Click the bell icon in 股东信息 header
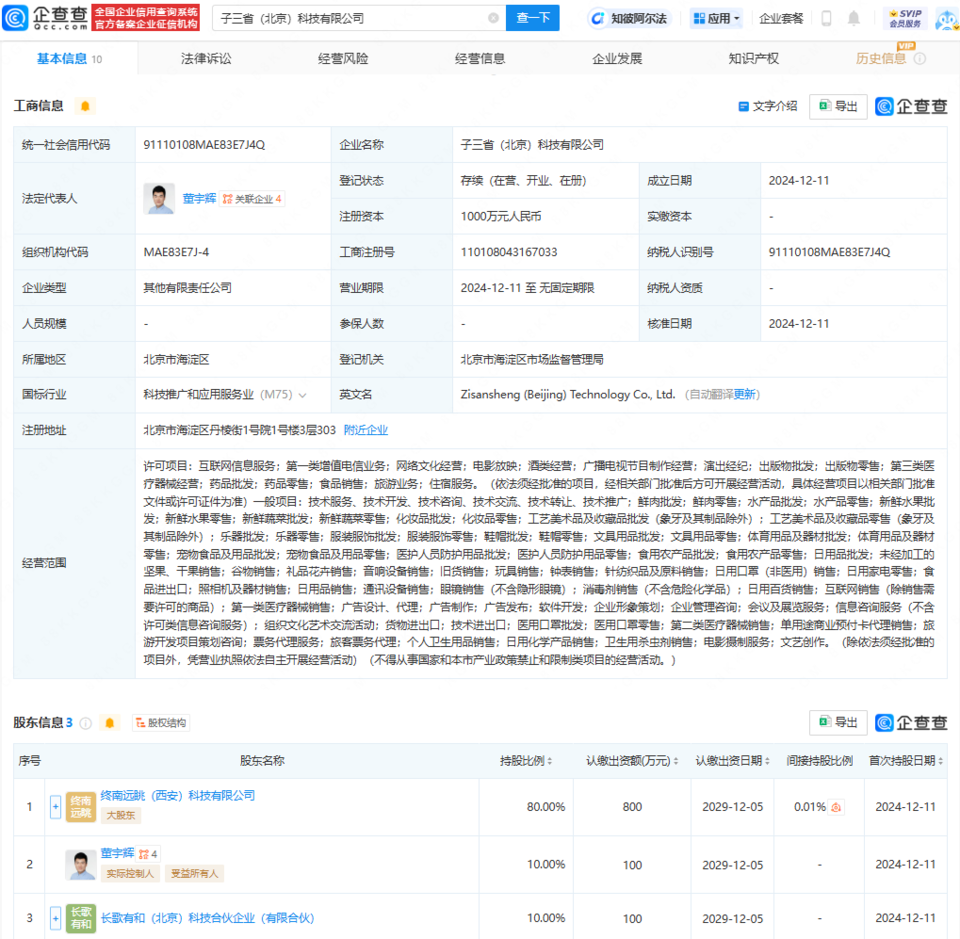This screenshot has height=939, width=960. 109,723
